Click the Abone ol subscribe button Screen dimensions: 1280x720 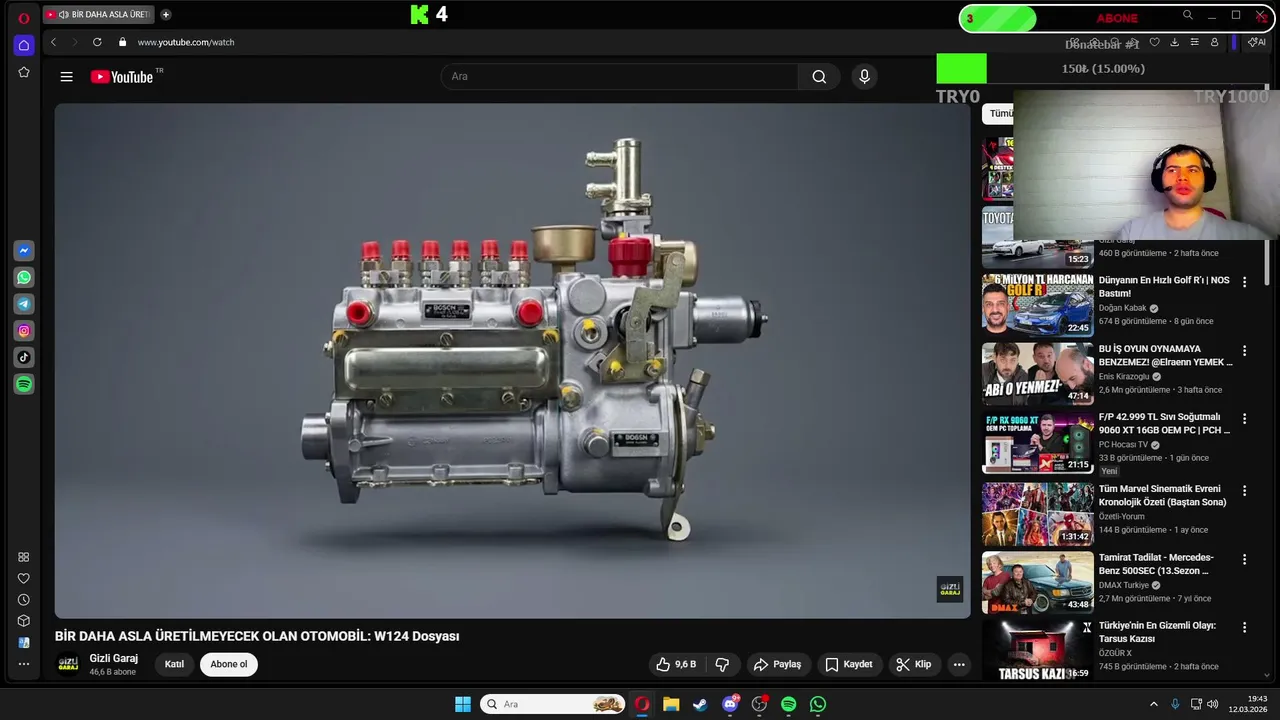point(228,664)
